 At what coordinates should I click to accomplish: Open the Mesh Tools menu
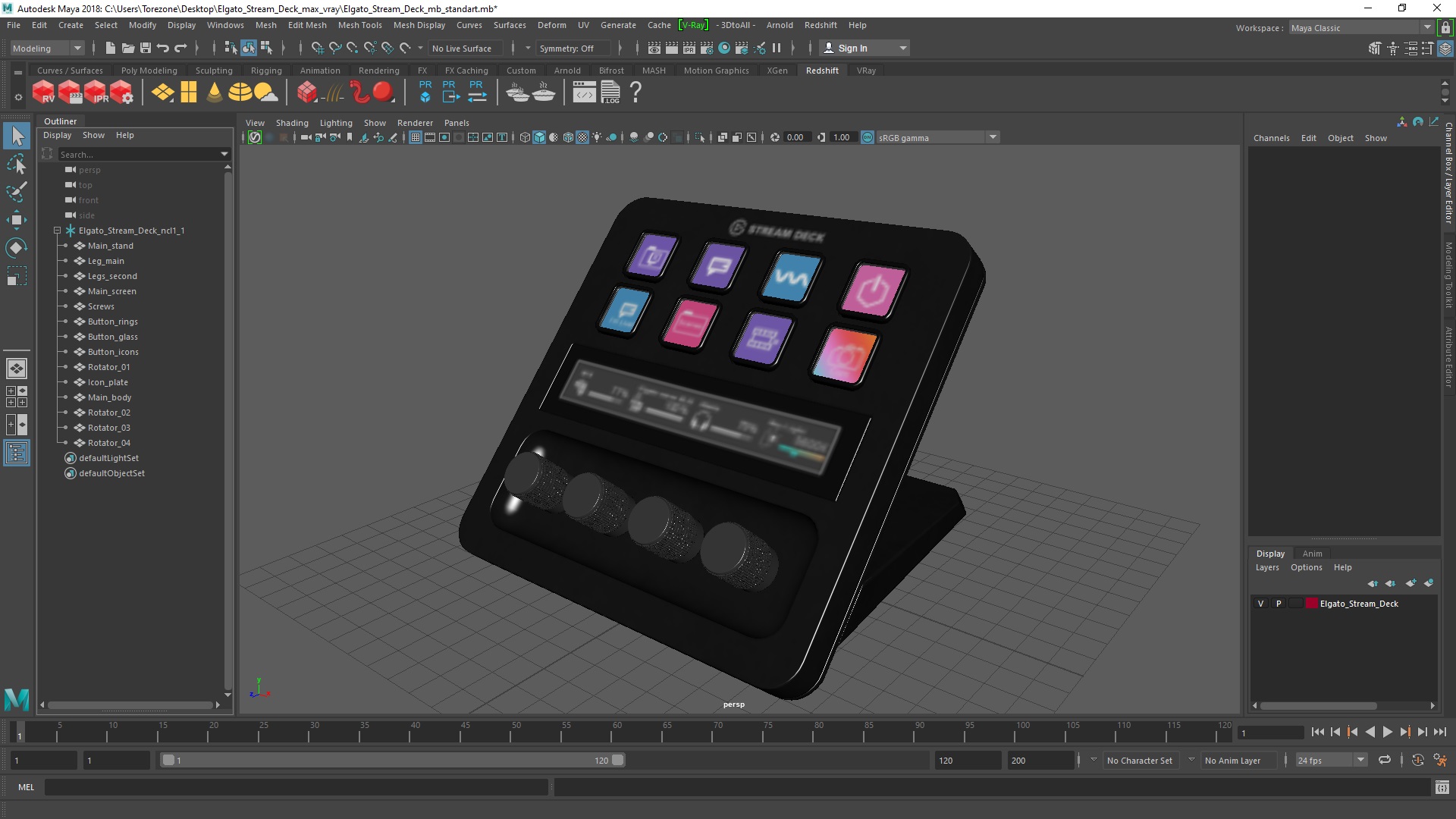359,25
